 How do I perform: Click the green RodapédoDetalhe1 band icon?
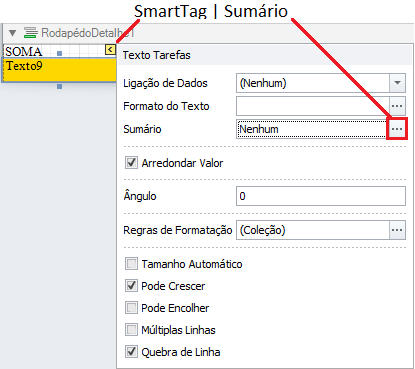click(30, 33)
